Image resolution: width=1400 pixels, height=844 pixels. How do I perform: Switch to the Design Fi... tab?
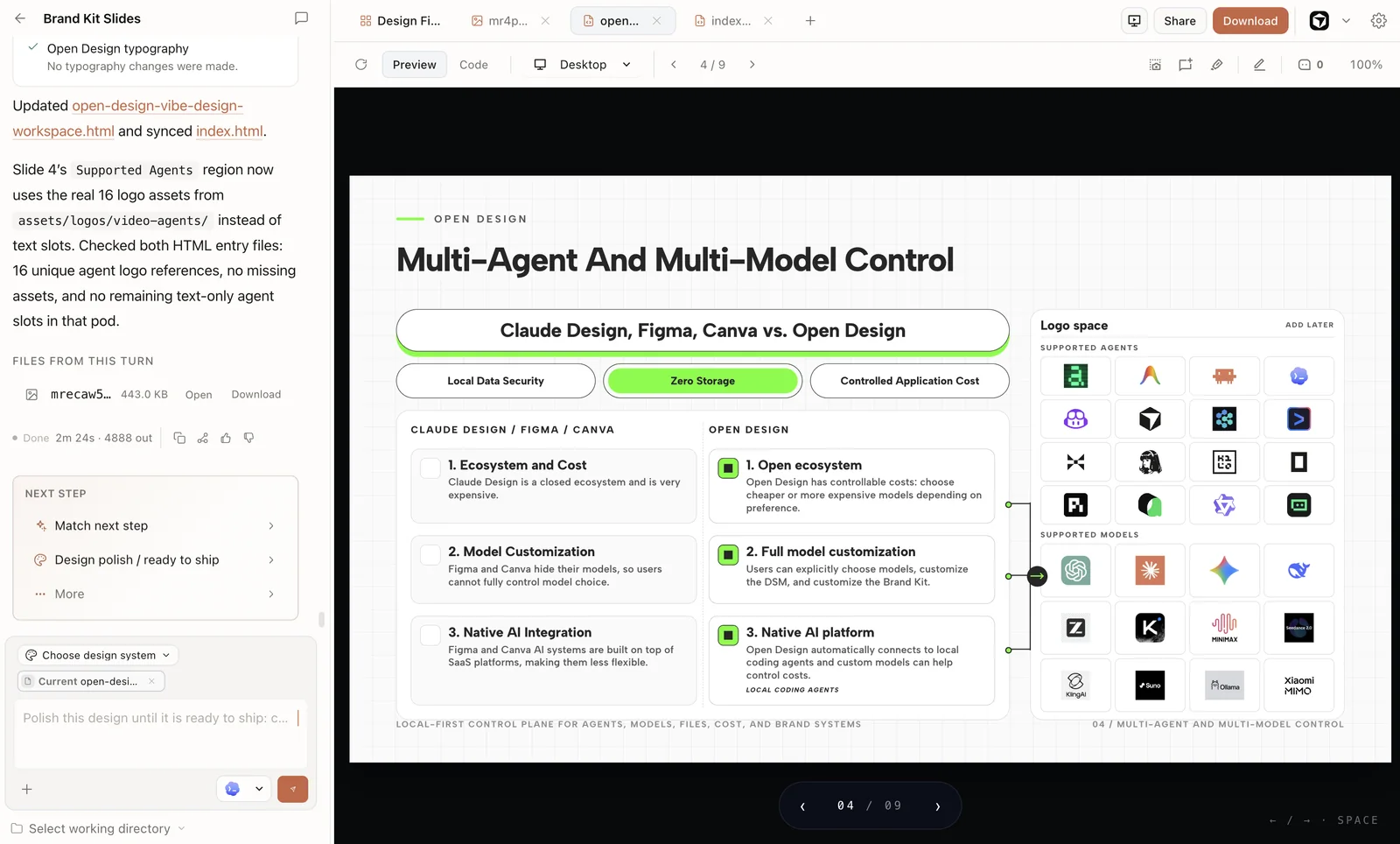coord(400,21)
